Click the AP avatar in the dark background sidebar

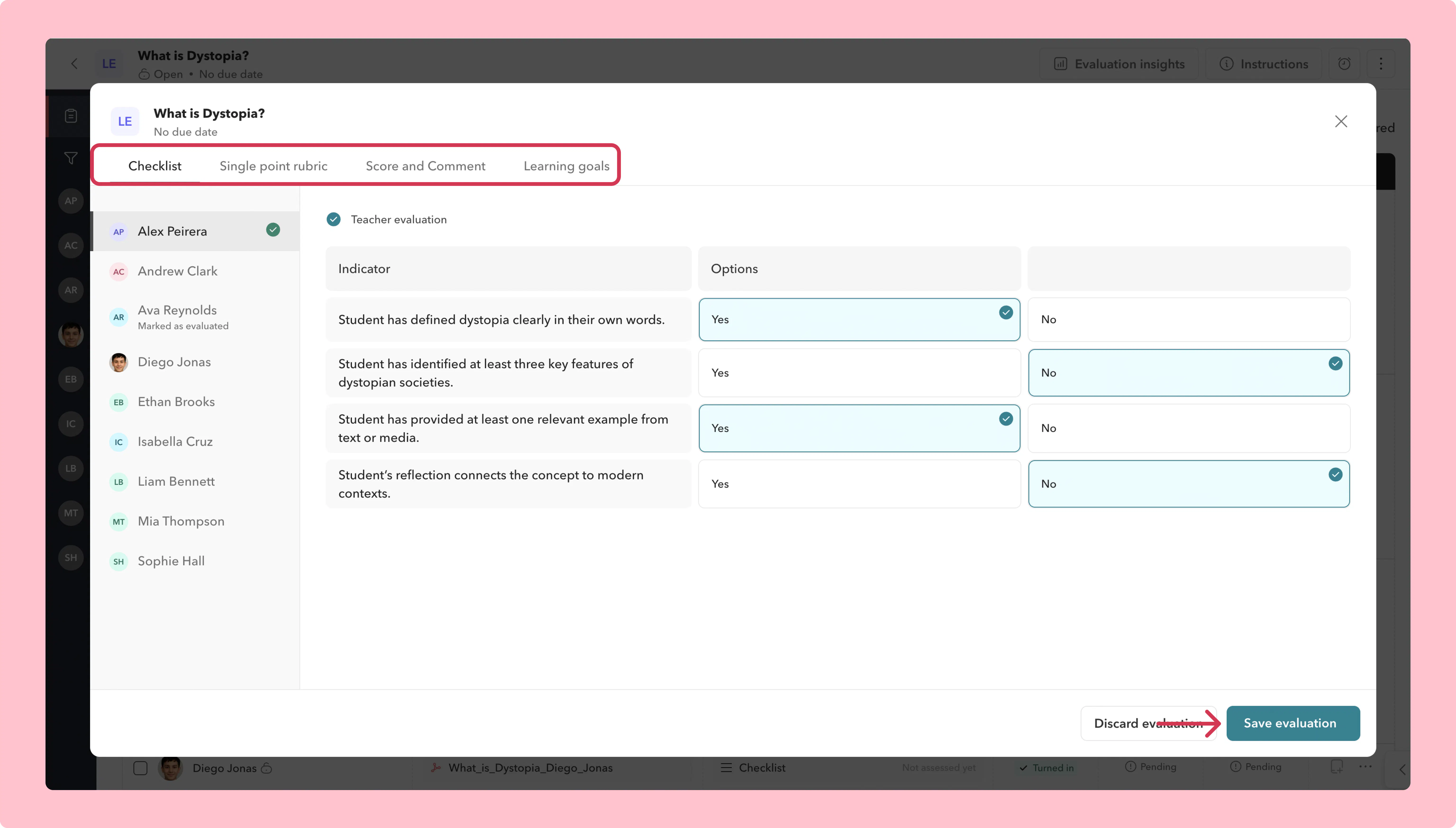point(71,201)
